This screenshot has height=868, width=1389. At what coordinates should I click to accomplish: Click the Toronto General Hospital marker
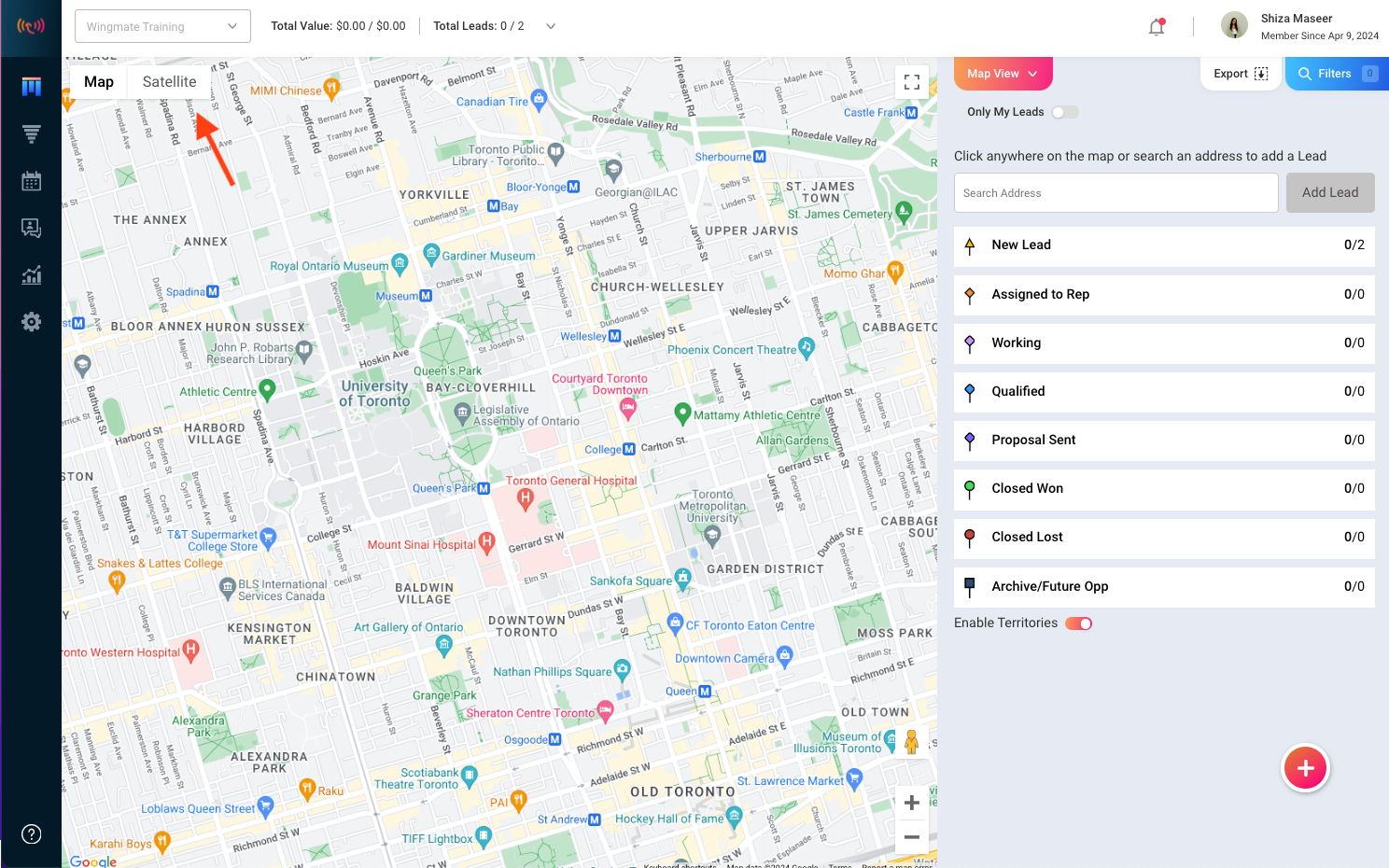coord(526,498)
